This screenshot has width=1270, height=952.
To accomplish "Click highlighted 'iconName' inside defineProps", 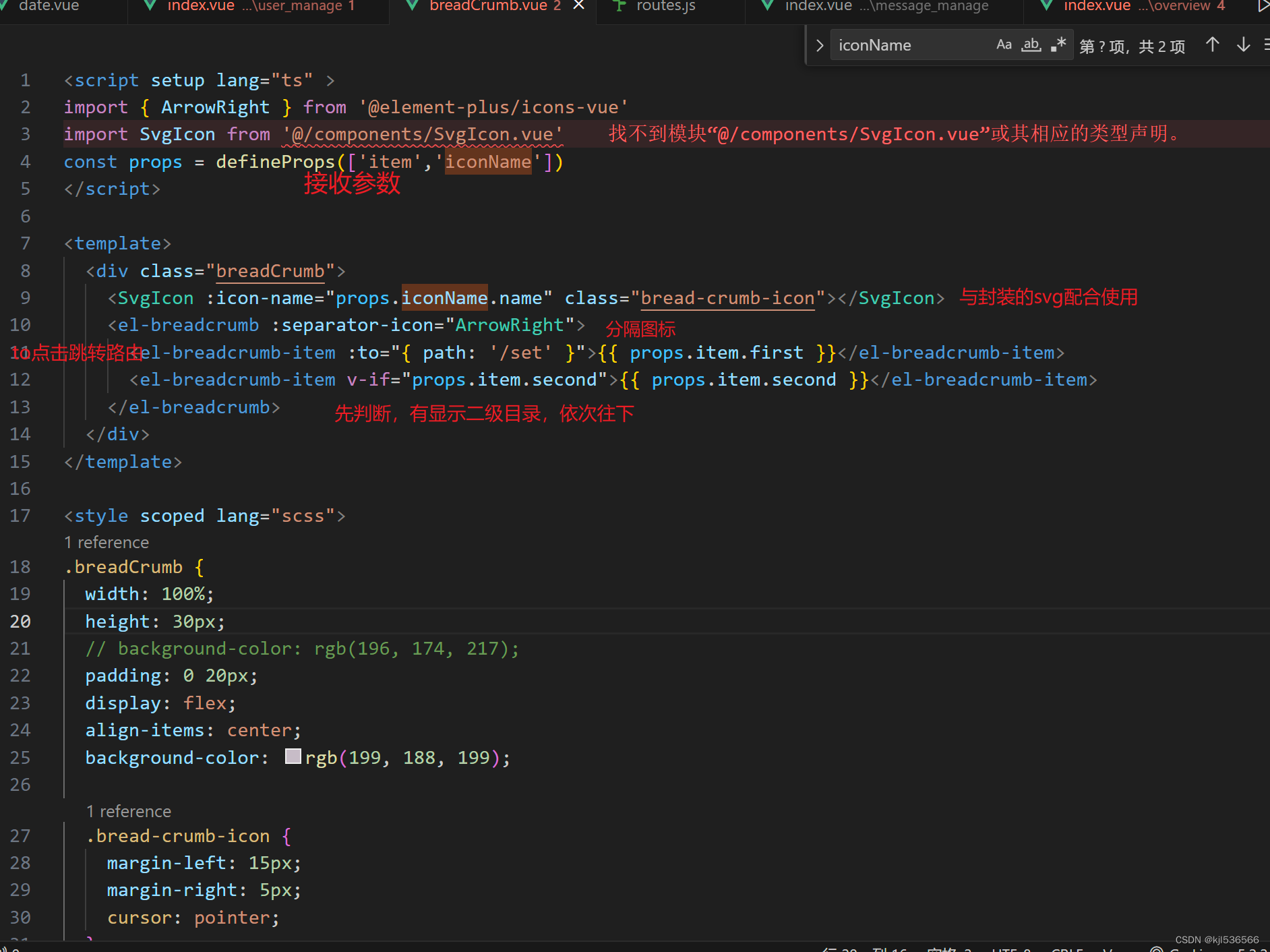I will pos(488,162).
